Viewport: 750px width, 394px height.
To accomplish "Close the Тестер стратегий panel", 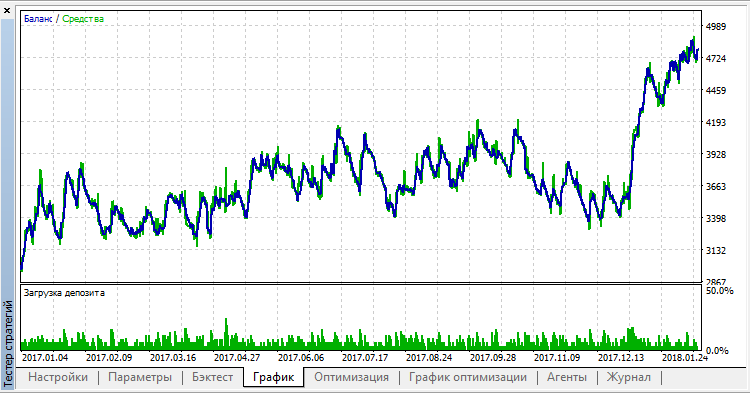I will 7,11.
